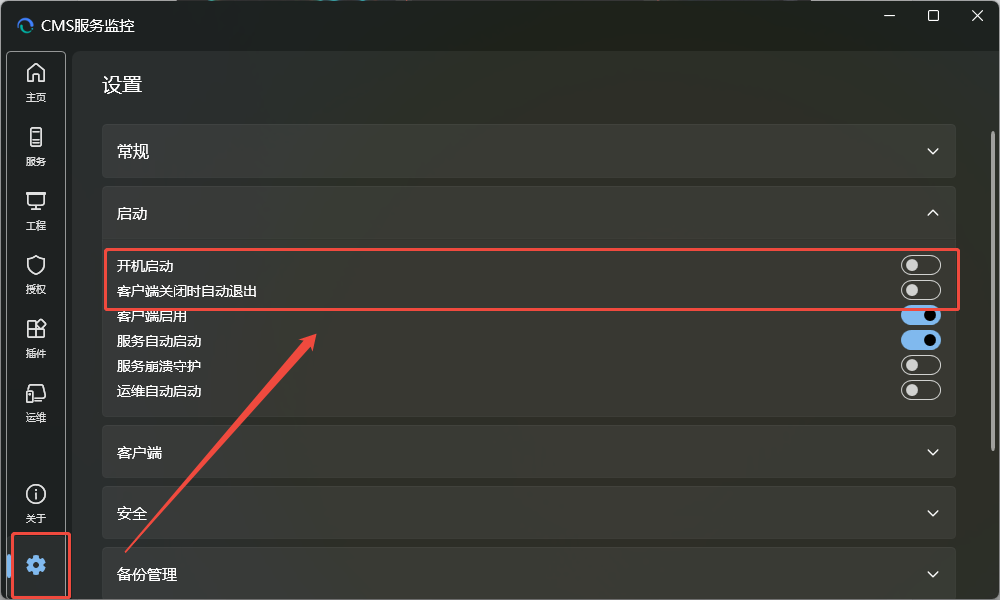
Task: Click the settings gear icon in sidebar
Action: pyautogui.click(x=36, y=565)
